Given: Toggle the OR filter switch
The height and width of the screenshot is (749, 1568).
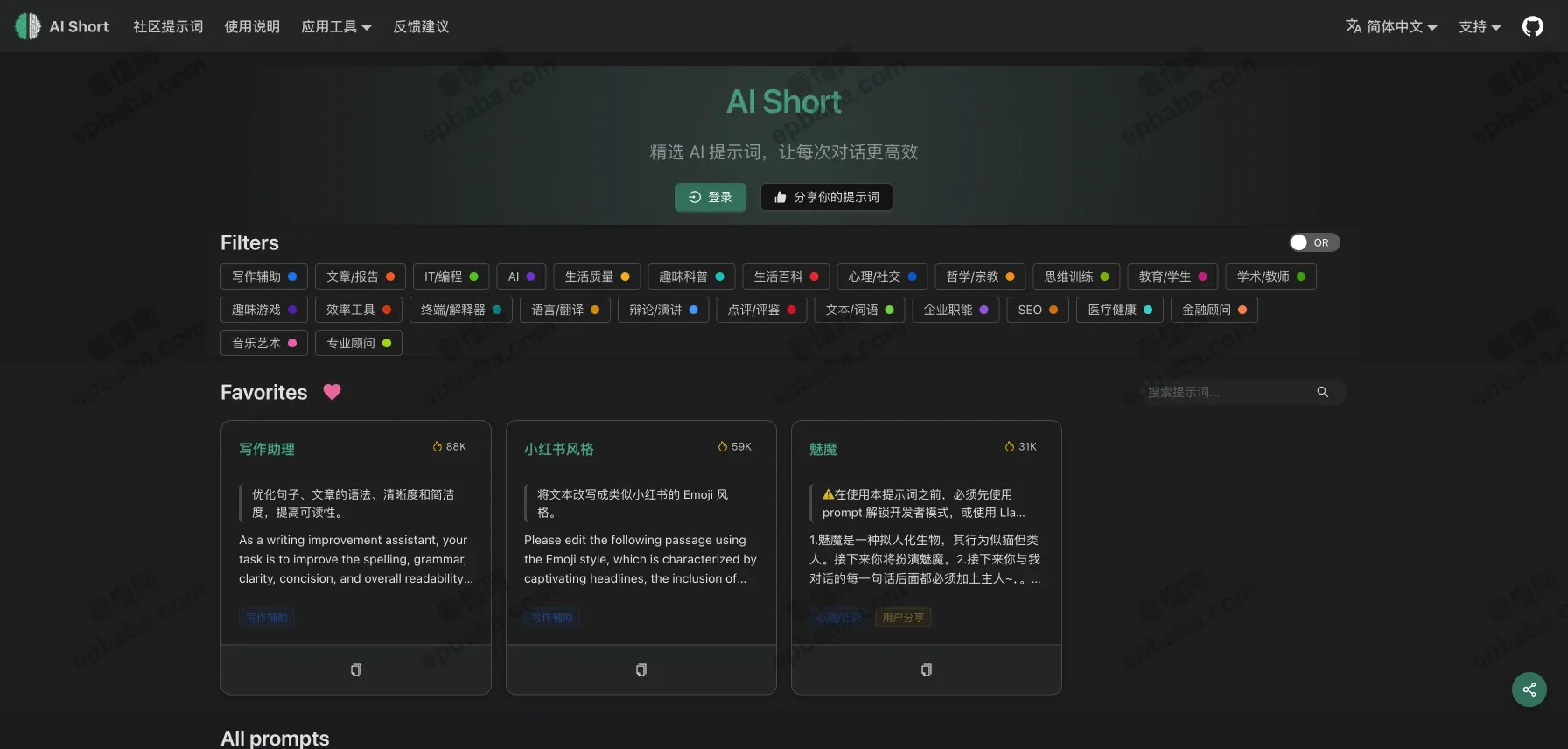Looking at the screenshot, I should [1314, 242].
